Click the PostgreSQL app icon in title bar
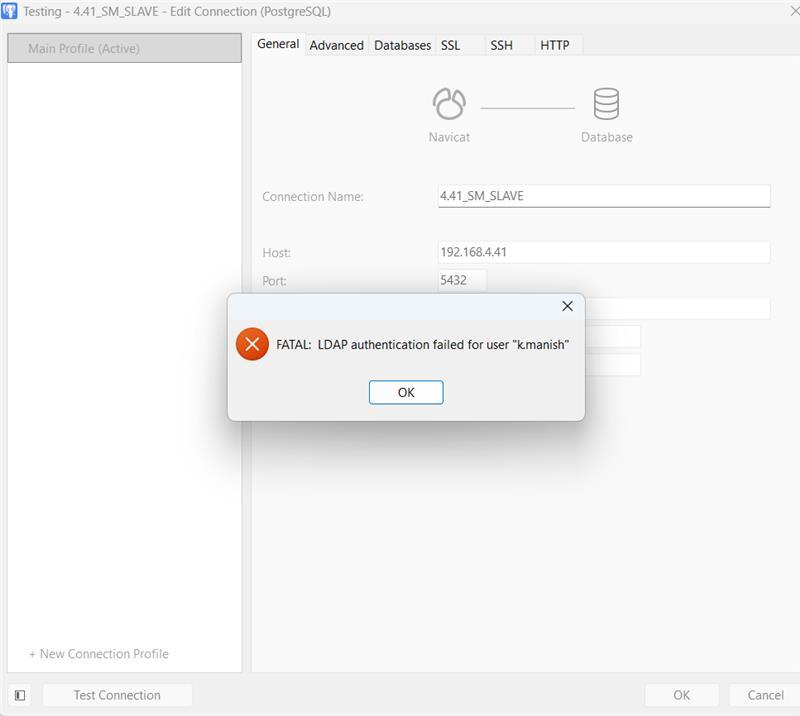800x716 pixels. pyautogui.click(x=10, y=11)
